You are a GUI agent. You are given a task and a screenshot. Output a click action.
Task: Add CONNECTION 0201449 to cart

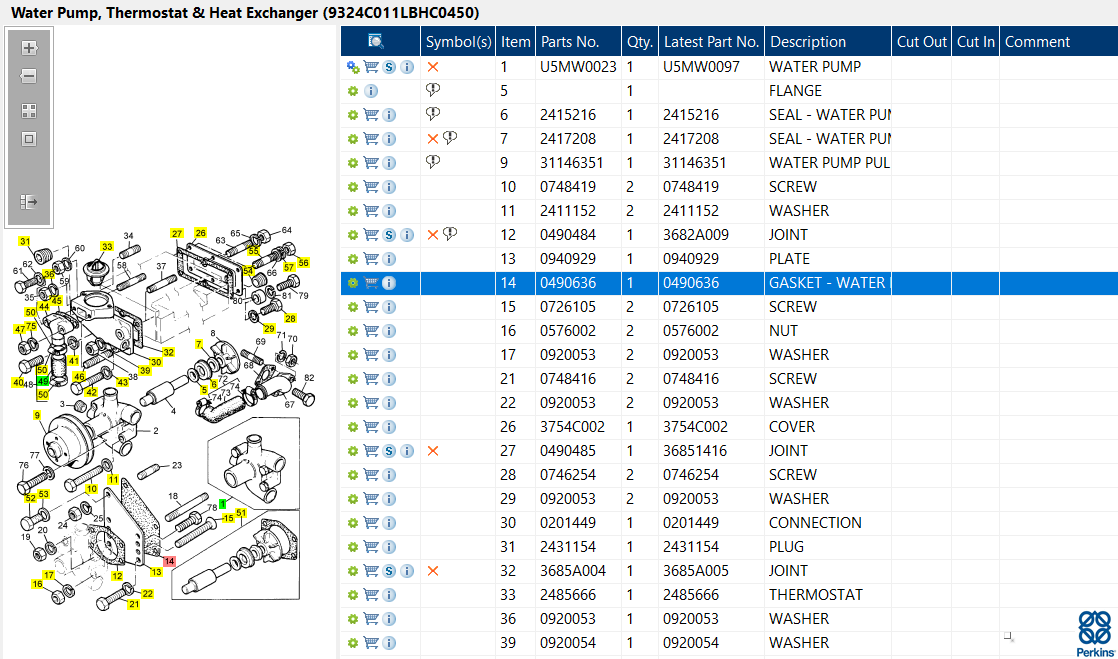click(x=371, y=523)
